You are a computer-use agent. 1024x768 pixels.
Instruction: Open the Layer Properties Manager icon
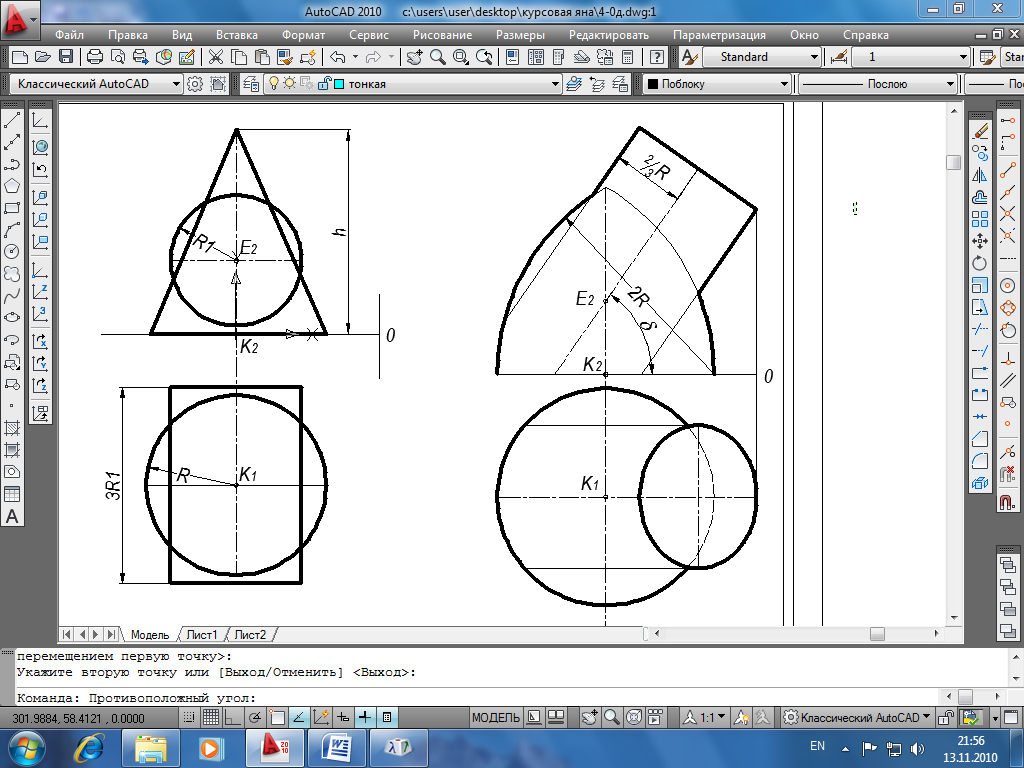point(251,84)
